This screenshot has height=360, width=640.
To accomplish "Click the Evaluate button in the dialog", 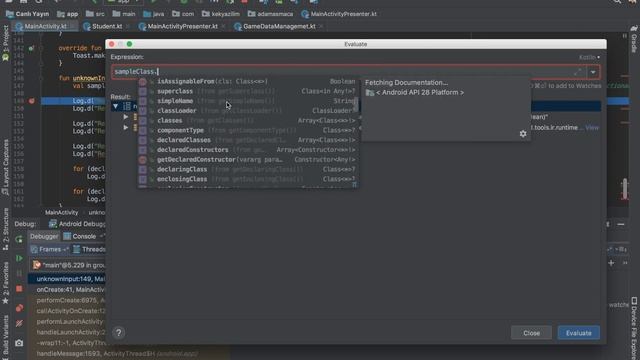I will [578, 333].
